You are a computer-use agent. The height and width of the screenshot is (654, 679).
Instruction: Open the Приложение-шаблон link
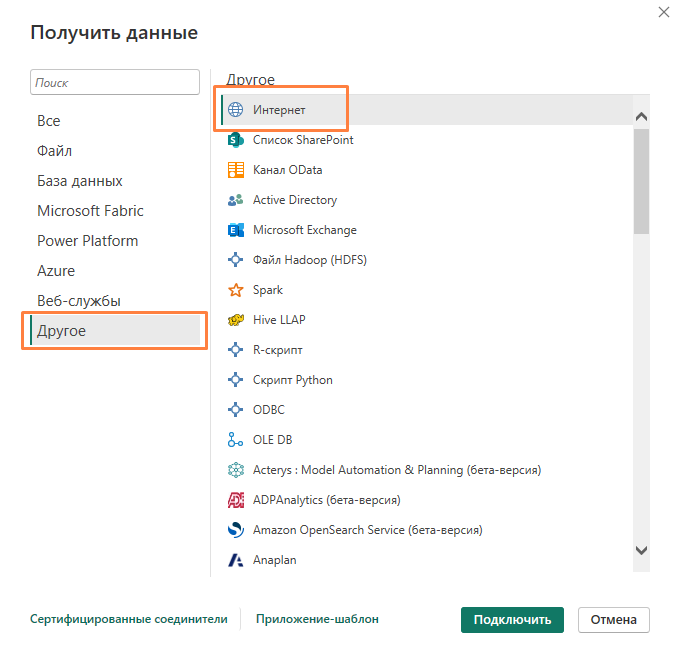(x=317, y=619)
